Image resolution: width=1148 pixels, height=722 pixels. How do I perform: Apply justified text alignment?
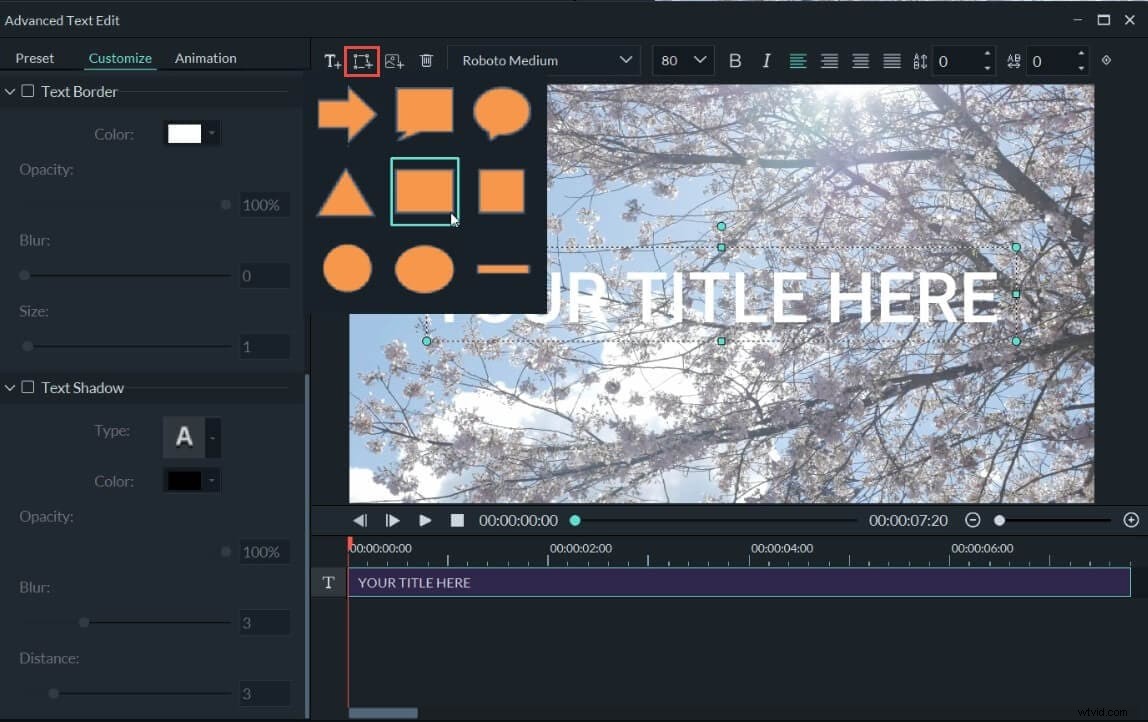point(891,60)
